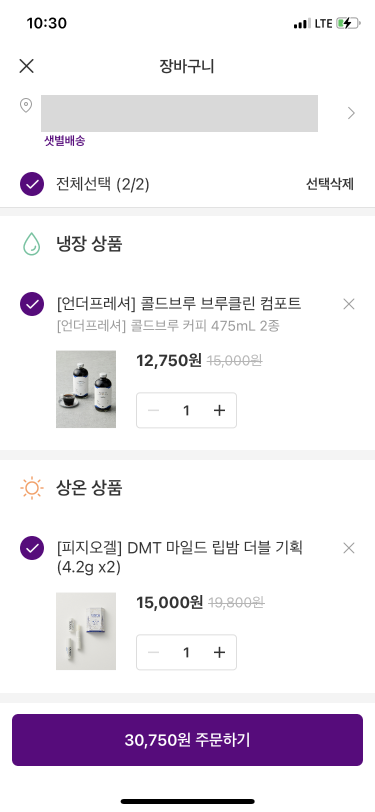Image resolution: width=375 pixels, height=812 pixels.
Task: Tap the 30,750원 주문하기 order button
Action: pos(188,740)
